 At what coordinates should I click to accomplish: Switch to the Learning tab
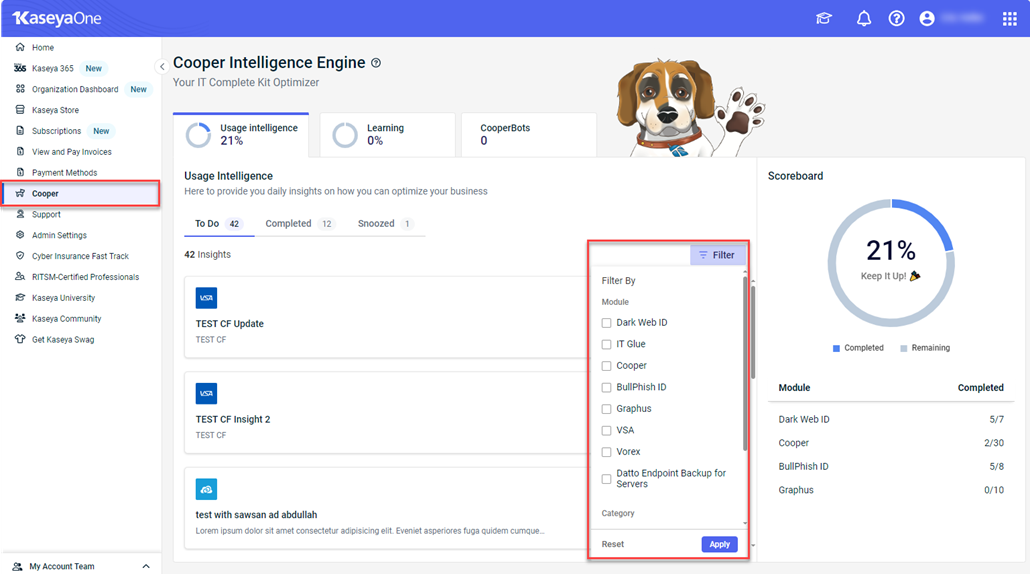388,135
